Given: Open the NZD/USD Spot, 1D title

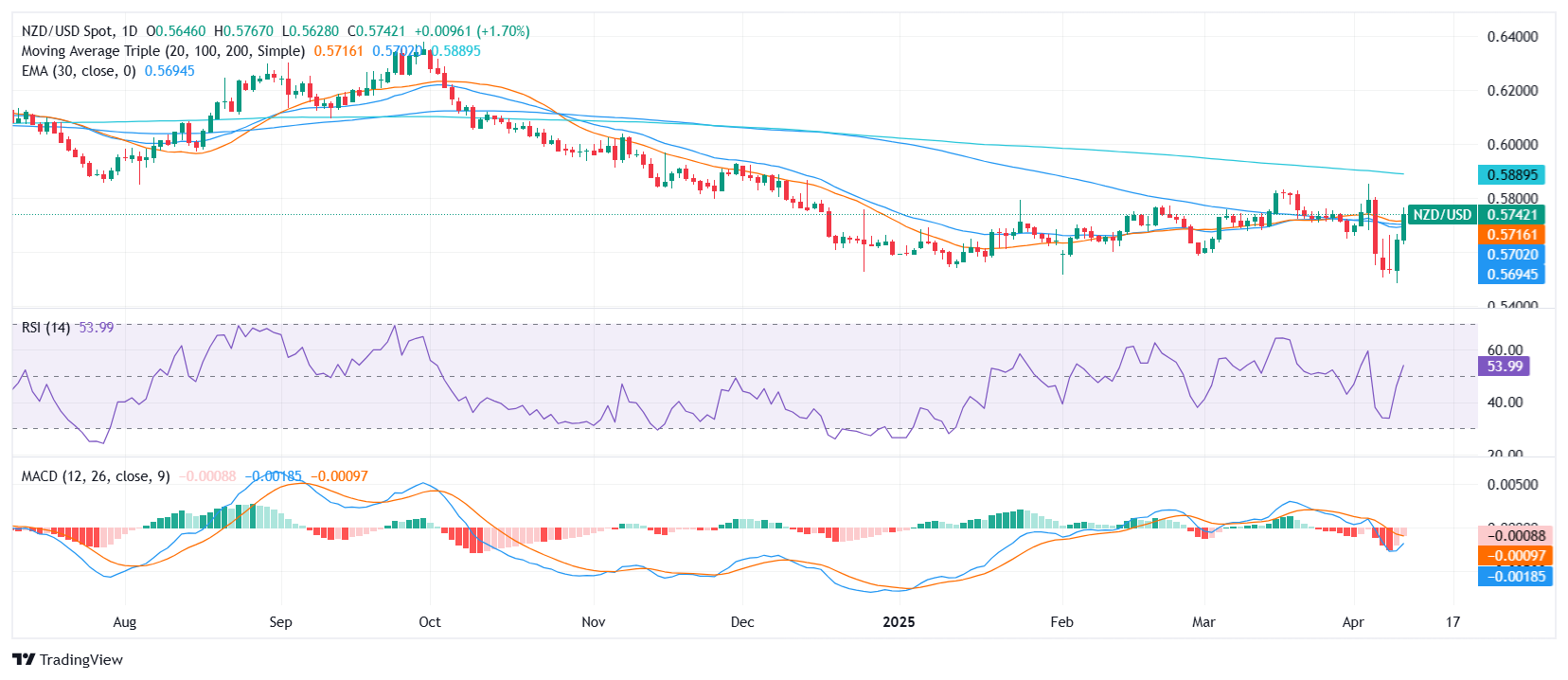Looking at the screenshot, I should 80,31.
